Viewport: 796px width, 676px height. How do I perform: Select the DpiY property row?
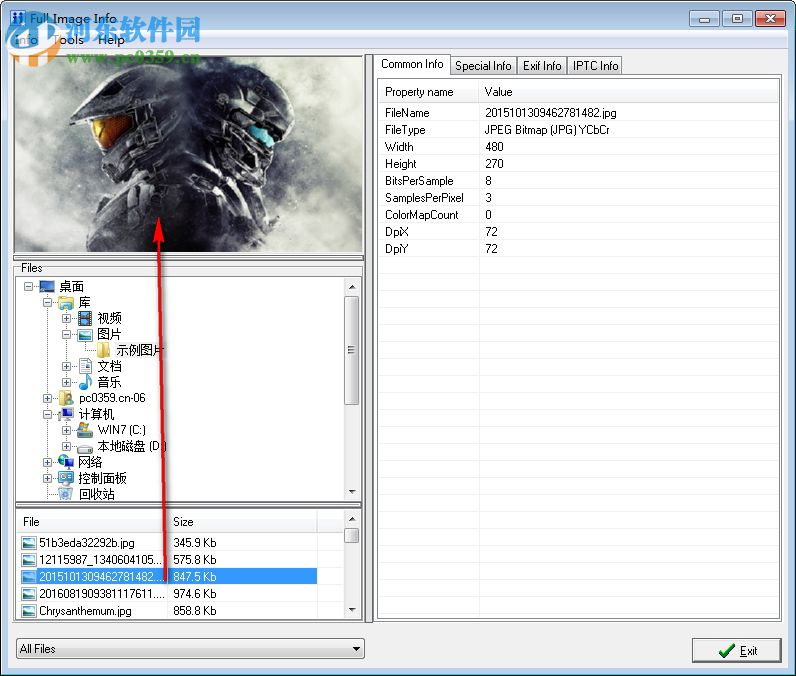tap(579, 248)
